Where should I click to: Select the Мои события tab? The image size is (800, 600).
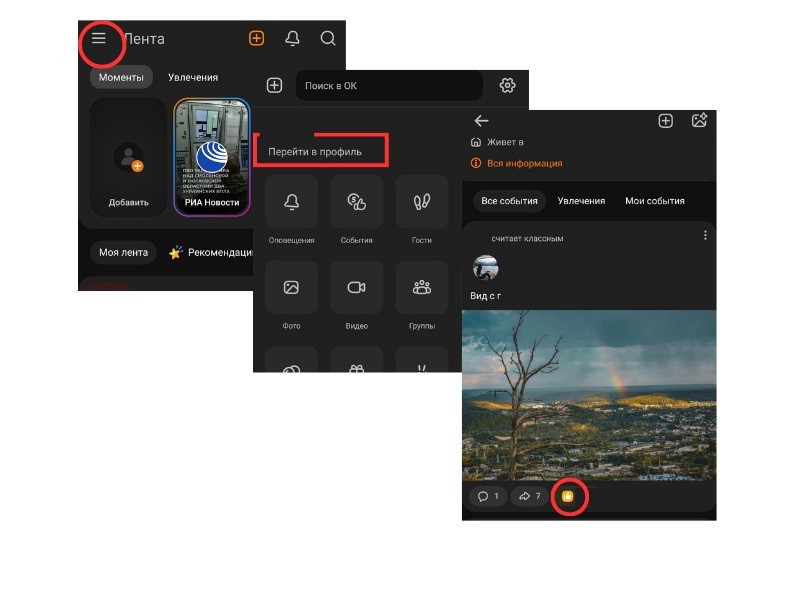pyautogui.click(x=654, y=201)
